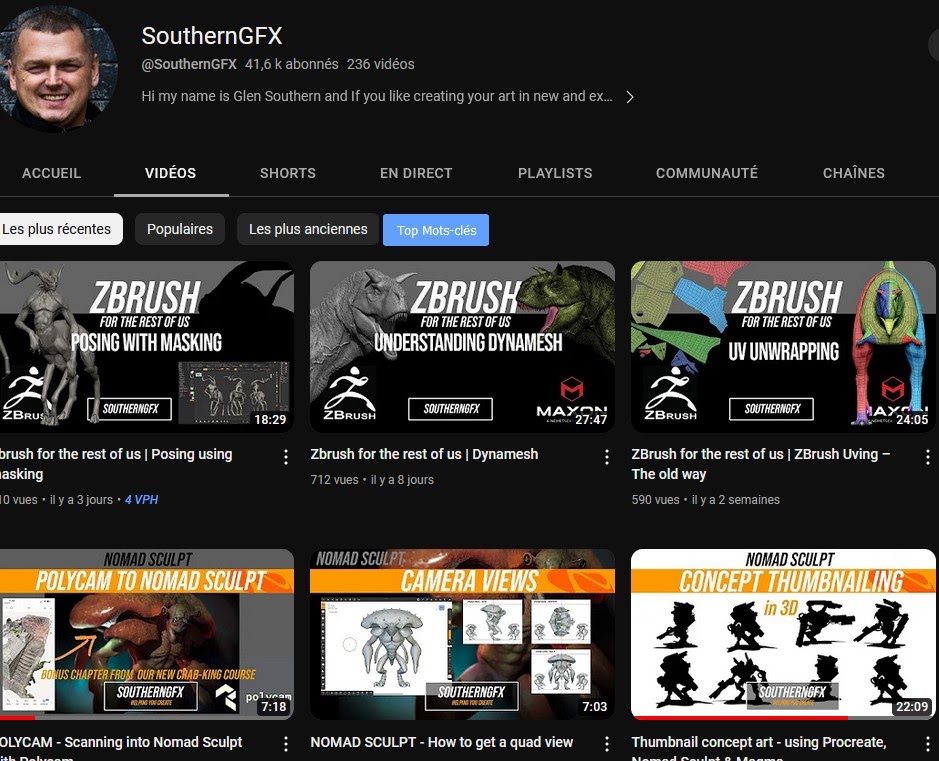The width and height of the screenshot is (939, 761).
Task: Open the COMMUNAUTÉ tab
Action: pos(707,173)
